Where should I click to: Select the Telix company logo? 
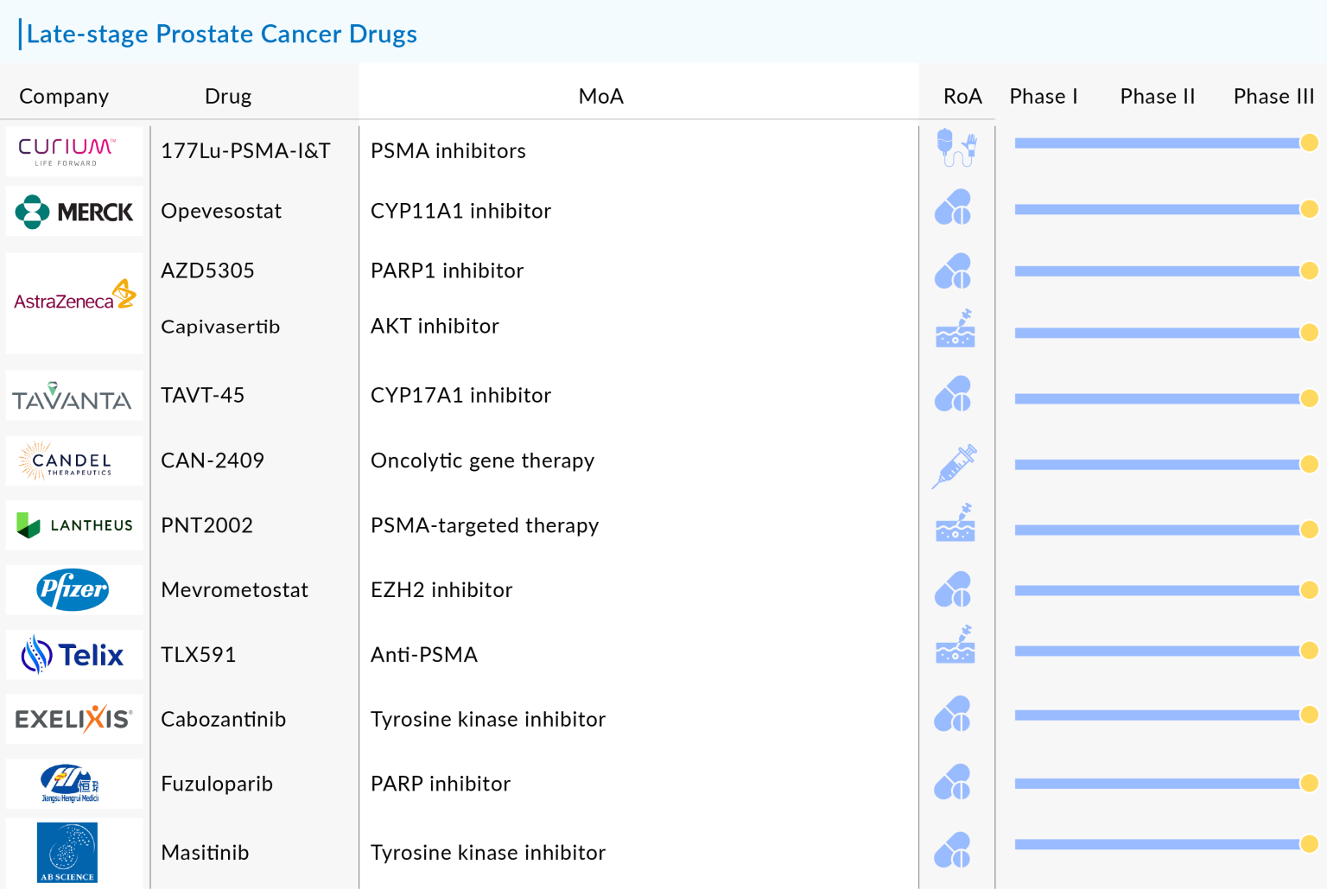tap(73, 654)
